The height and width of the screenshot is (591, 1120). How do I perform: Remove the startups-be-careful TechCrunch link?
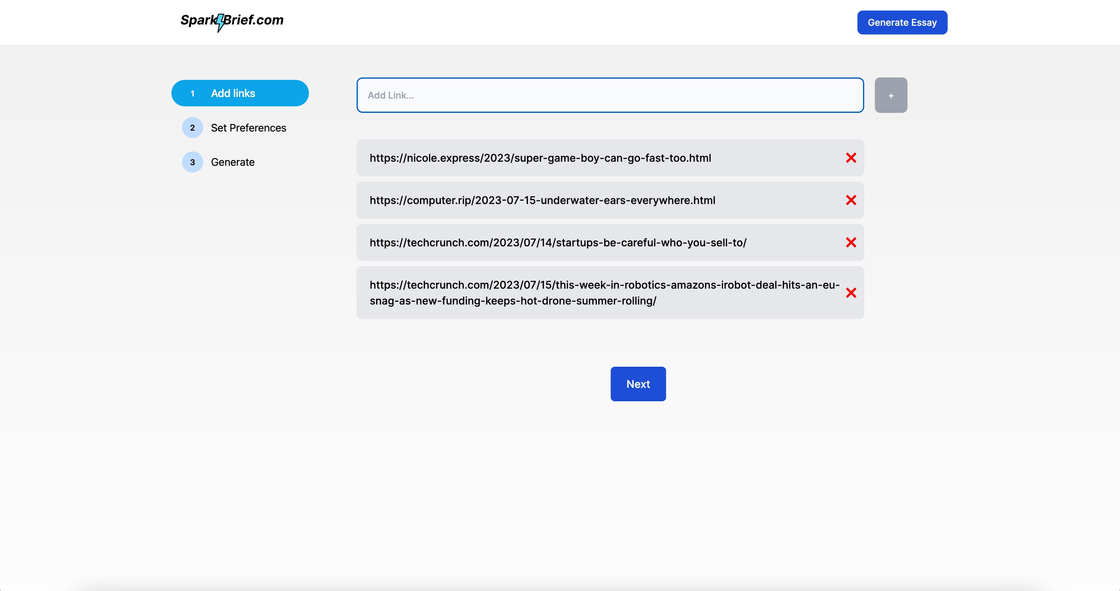[851, 242]
